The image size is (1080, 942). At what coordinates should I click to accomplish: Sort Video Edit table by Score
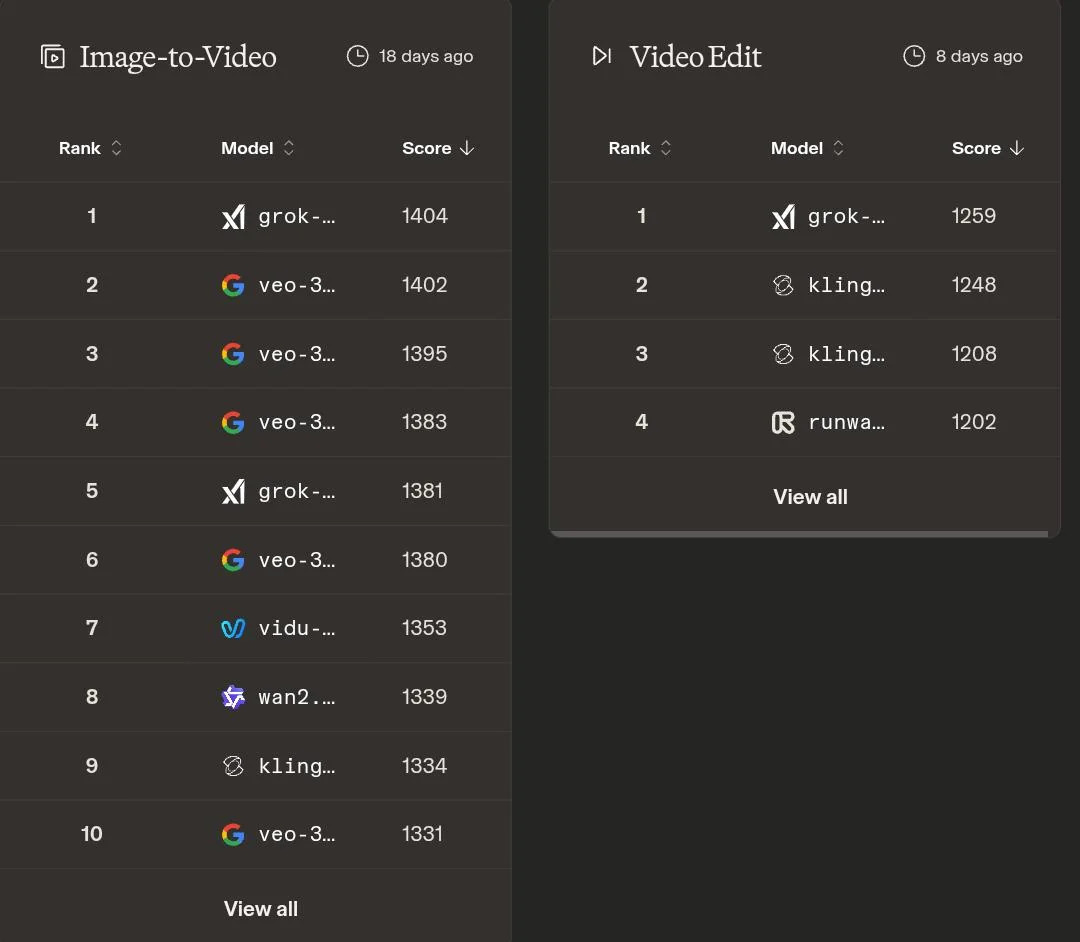988,148
